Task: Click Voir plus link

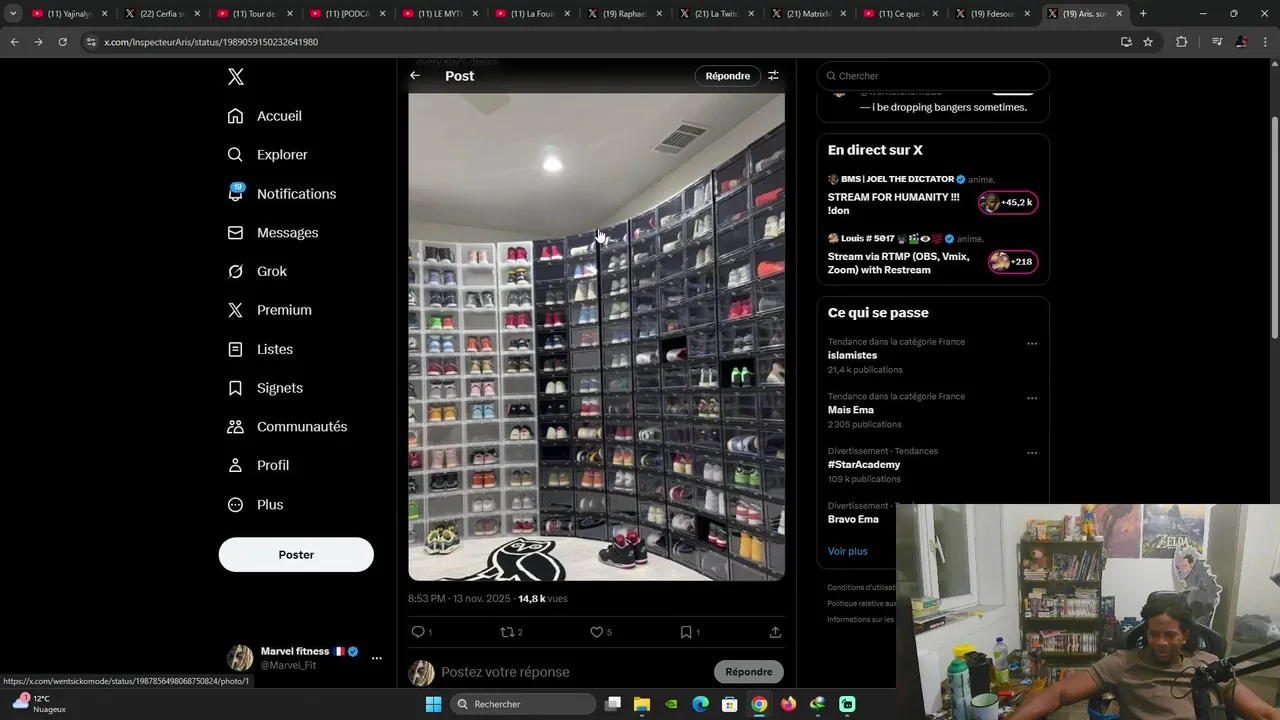Action: click(x=847, y=551)
